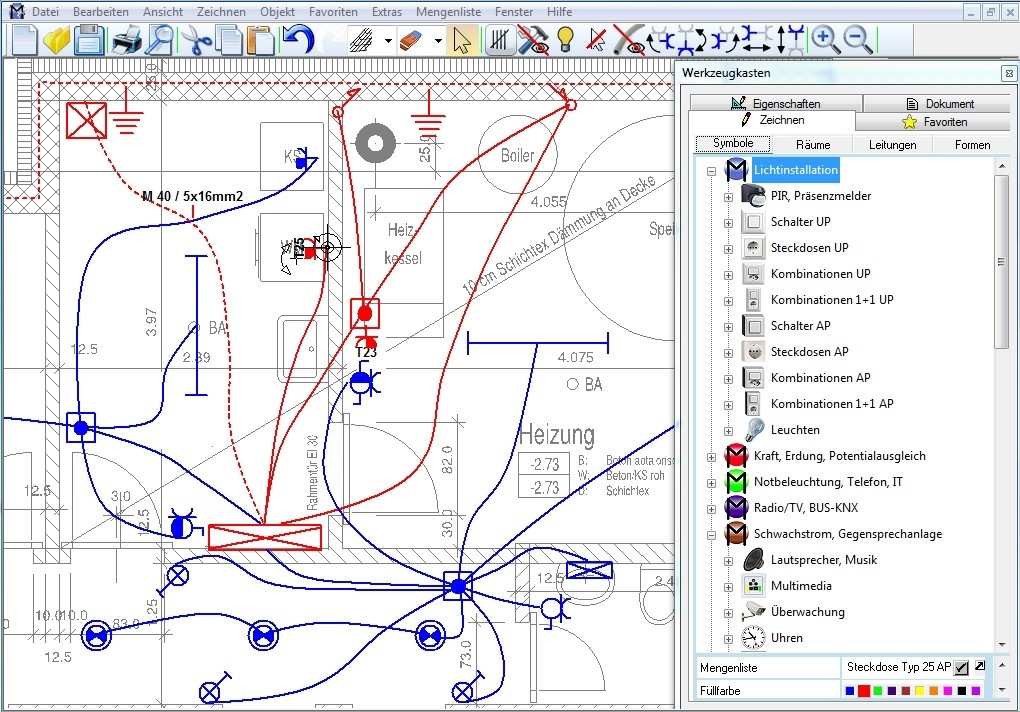
Task: Click the symbol tree vertical scrollbar
Action: point(1002,262)
